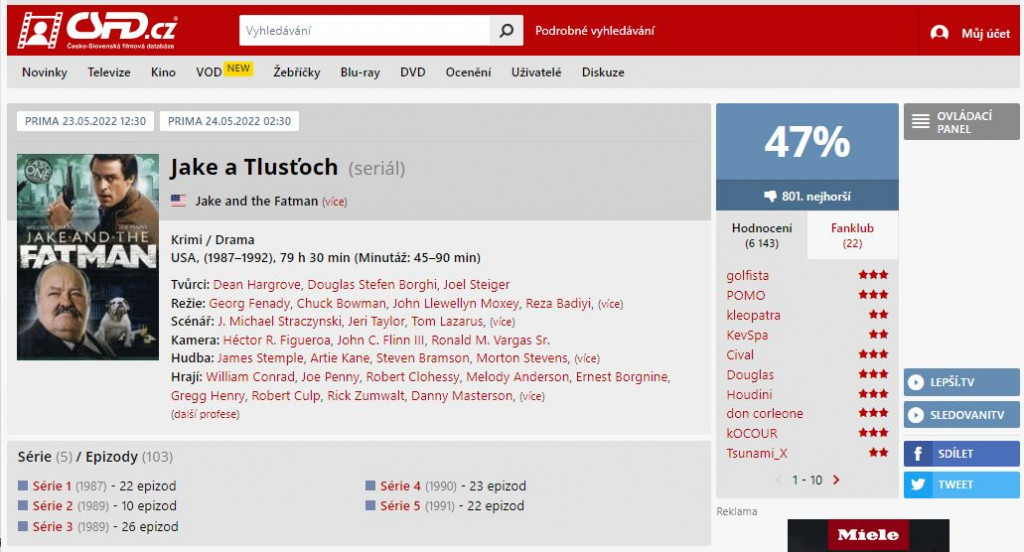Click the Facebook icon on Sdílet
Viewport: 1024px width, 552px height.
click(x=918, y=453)
